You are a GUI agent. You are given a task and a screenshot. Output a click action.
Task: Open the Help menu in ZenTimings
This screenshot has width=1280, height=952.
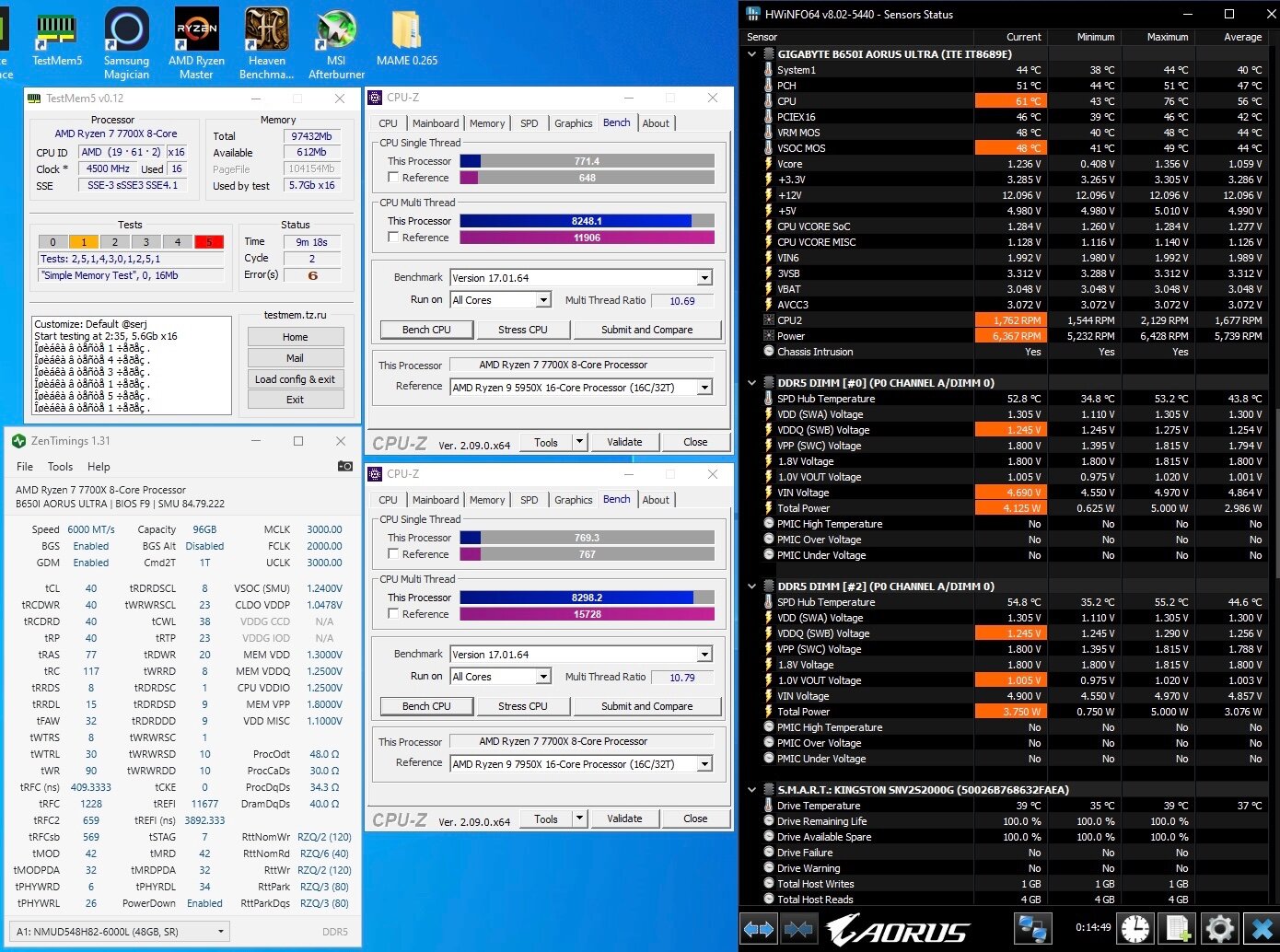coord(99,467)
